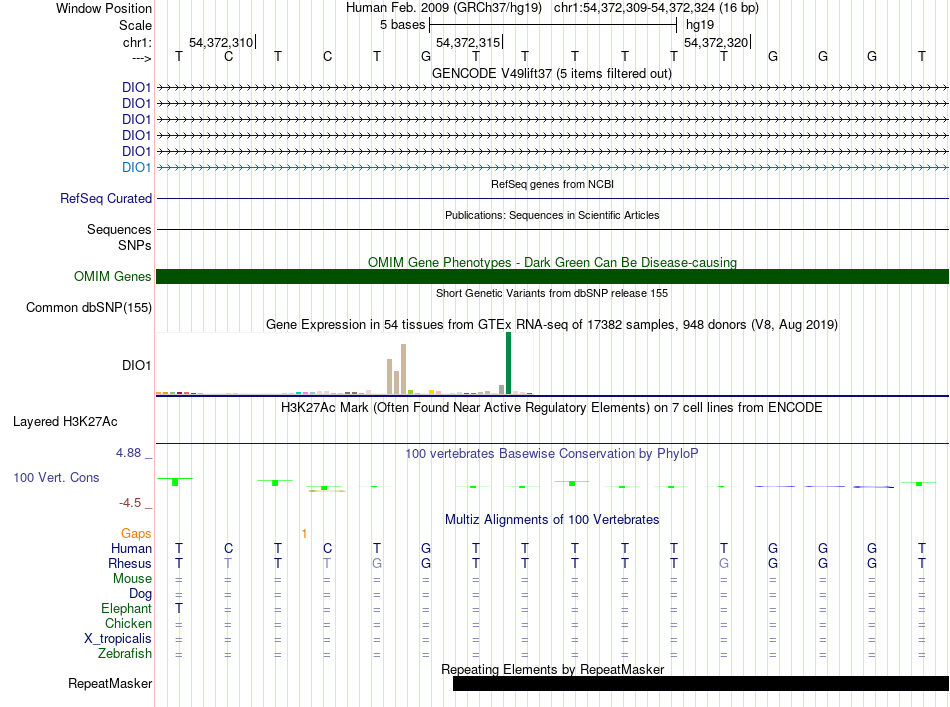
Task: Open the GTEx 'Gene Expression in 54 tissues' track title
Action: (x=552, y=324)
